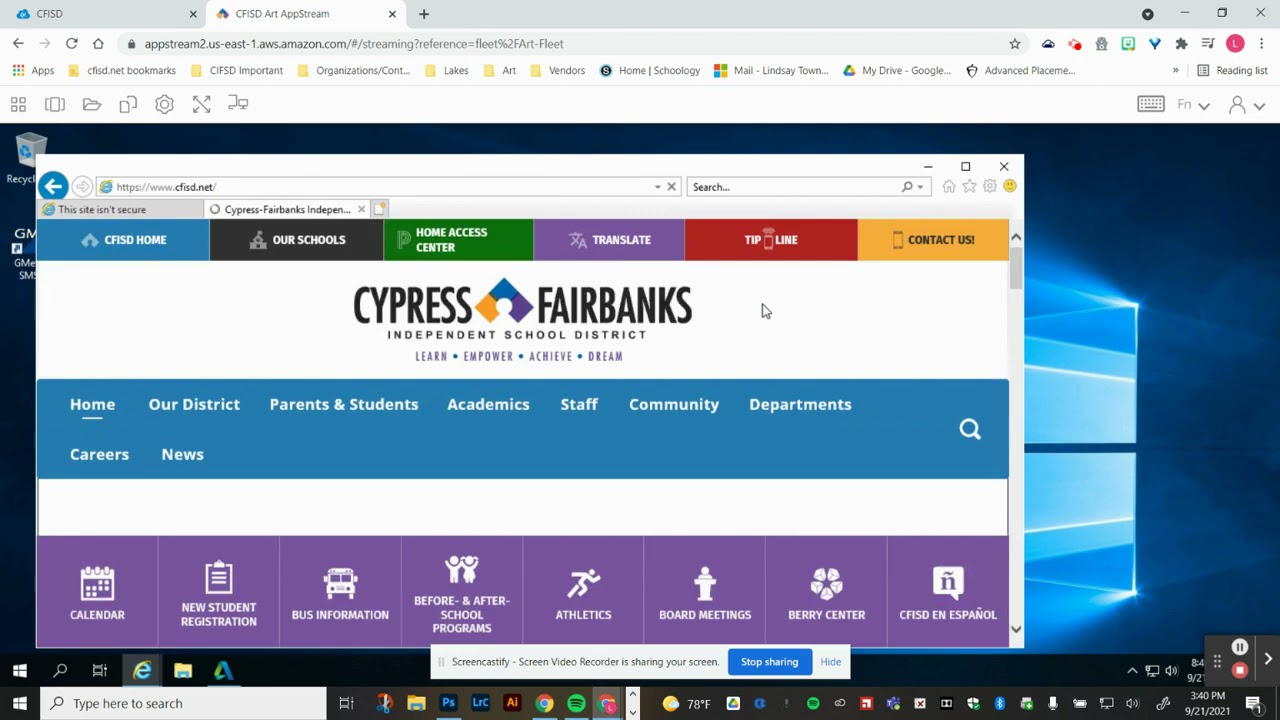
Task: Open CFISD EN ESPAÑOL quick link
Action: [x=948, y=592]
